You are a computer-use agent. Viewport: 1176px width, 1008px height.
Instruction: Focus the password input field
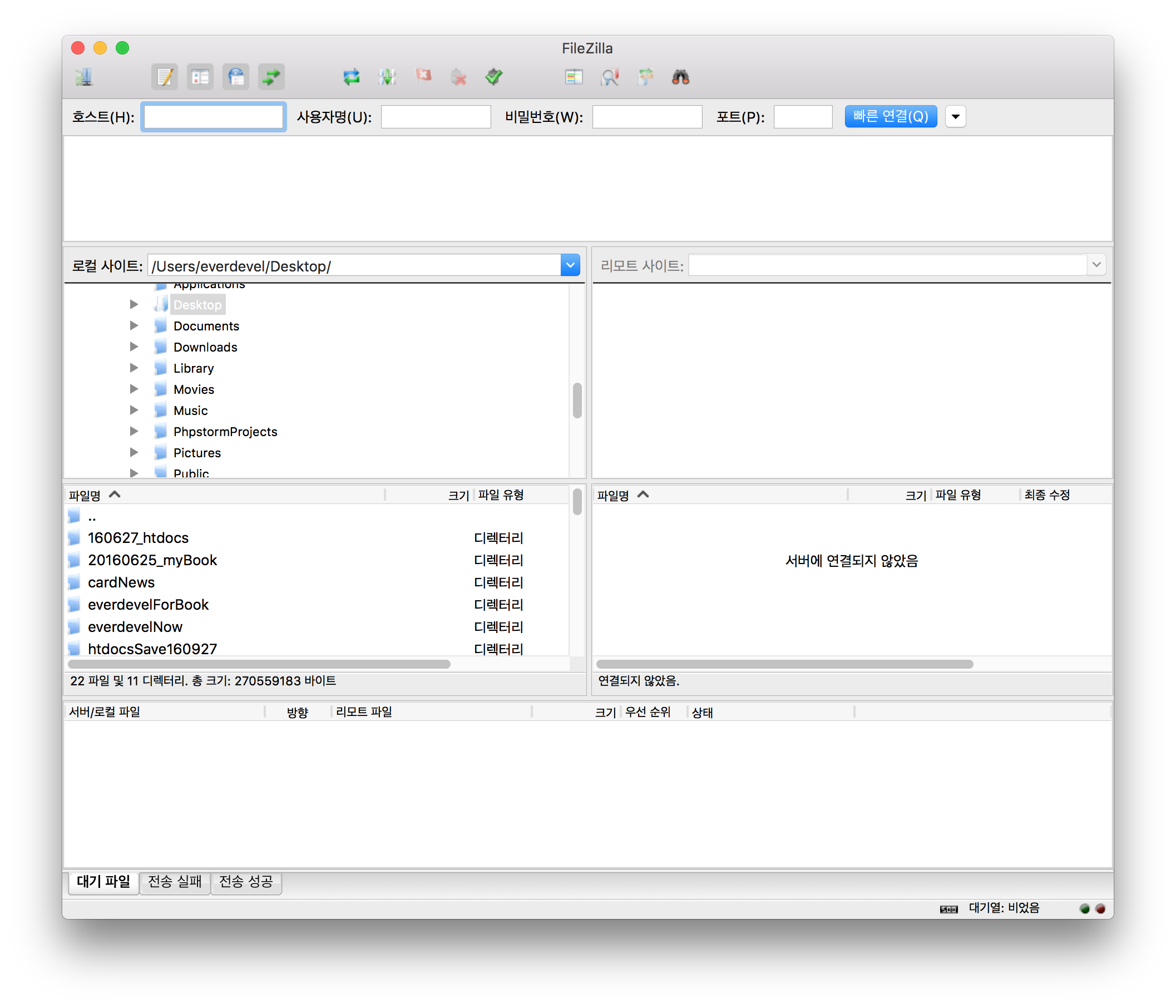[648, 117]
